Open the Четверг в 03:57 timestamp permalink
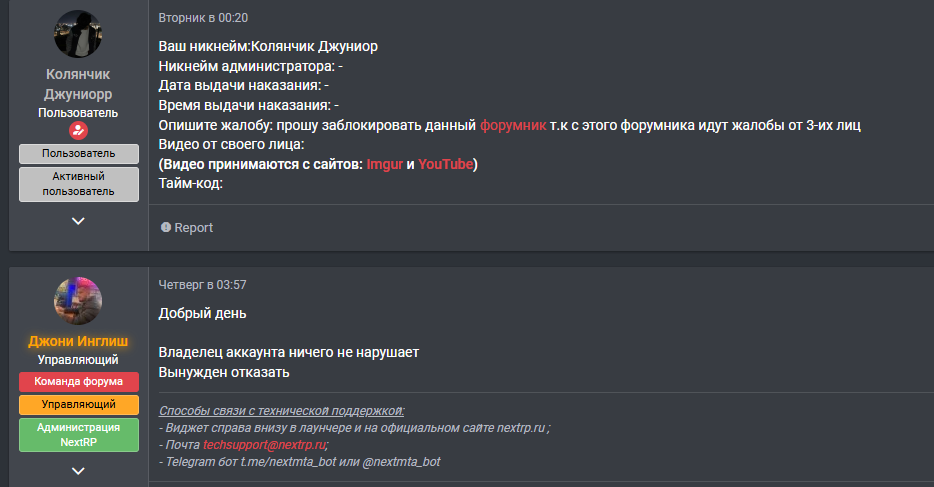The height and width of the screenshot is (487, 934). tap(202, 285)
